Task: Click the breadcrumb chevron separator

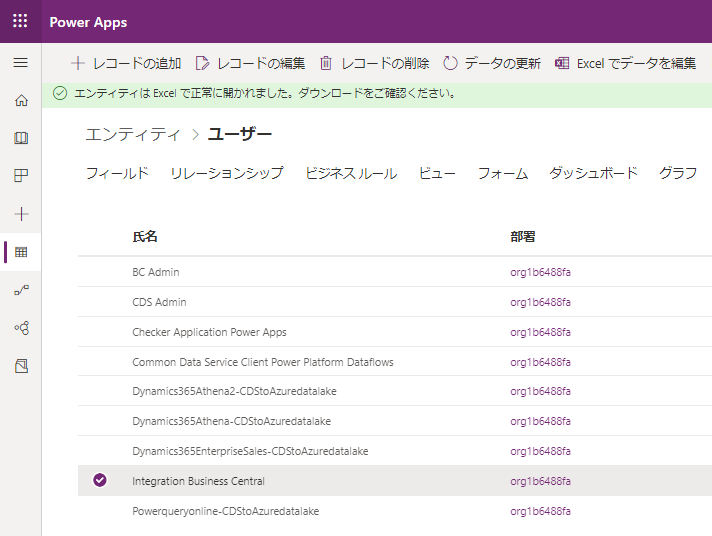Action: pyautogui.click(x=195, y=134)
